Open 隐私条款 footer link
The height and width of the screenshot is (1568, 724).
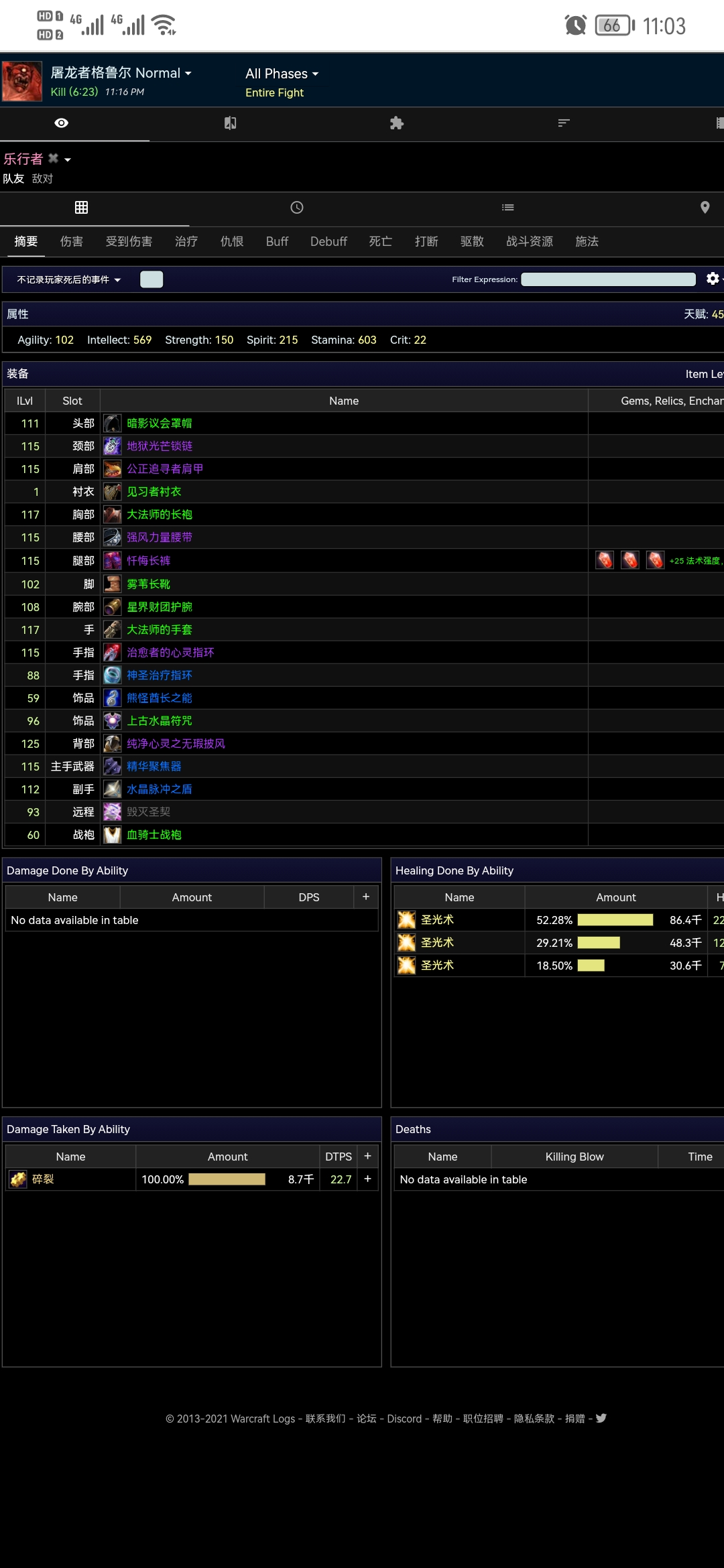(534, 1419)
